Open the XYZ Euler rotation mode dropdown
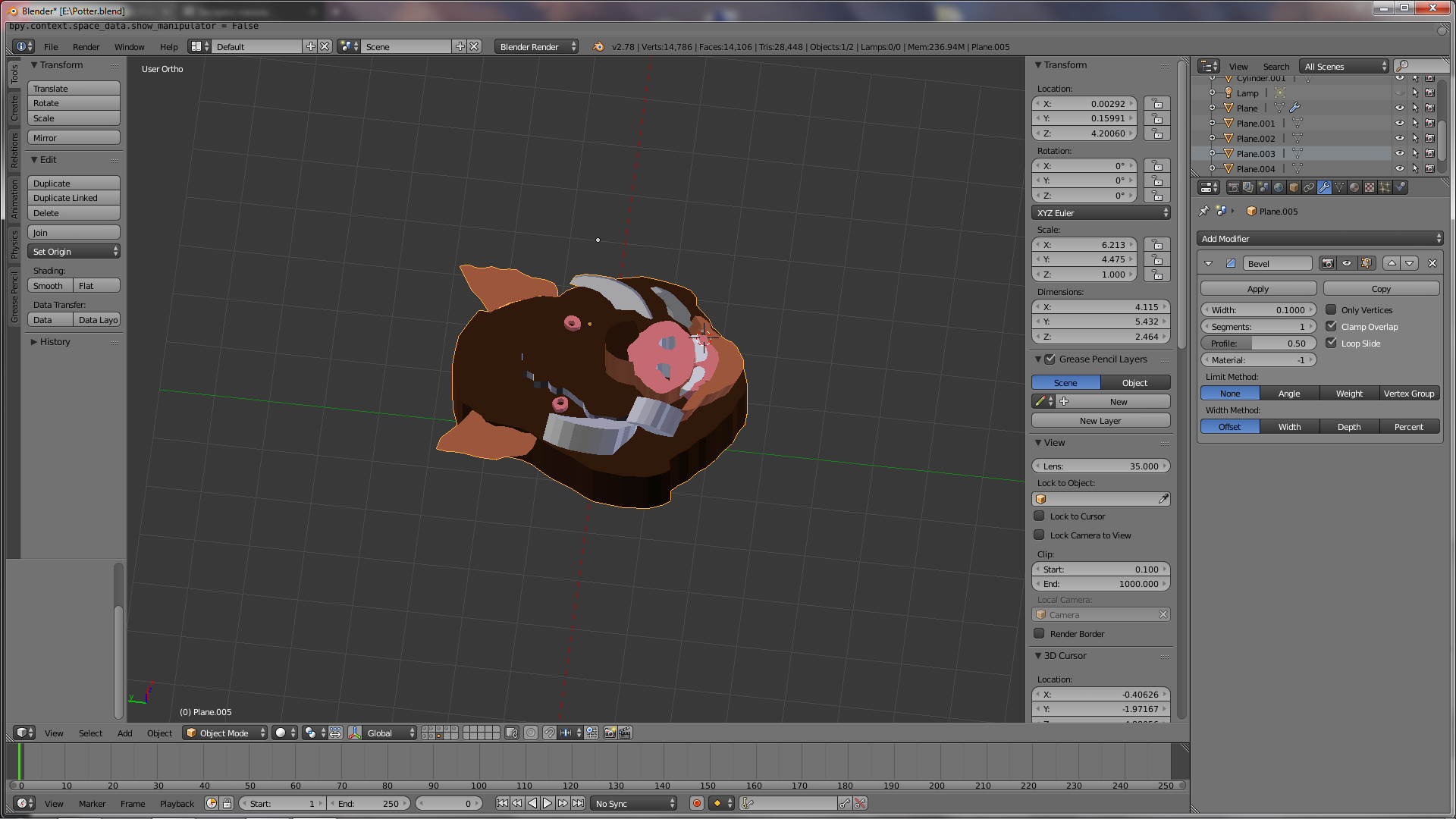 1101,213
